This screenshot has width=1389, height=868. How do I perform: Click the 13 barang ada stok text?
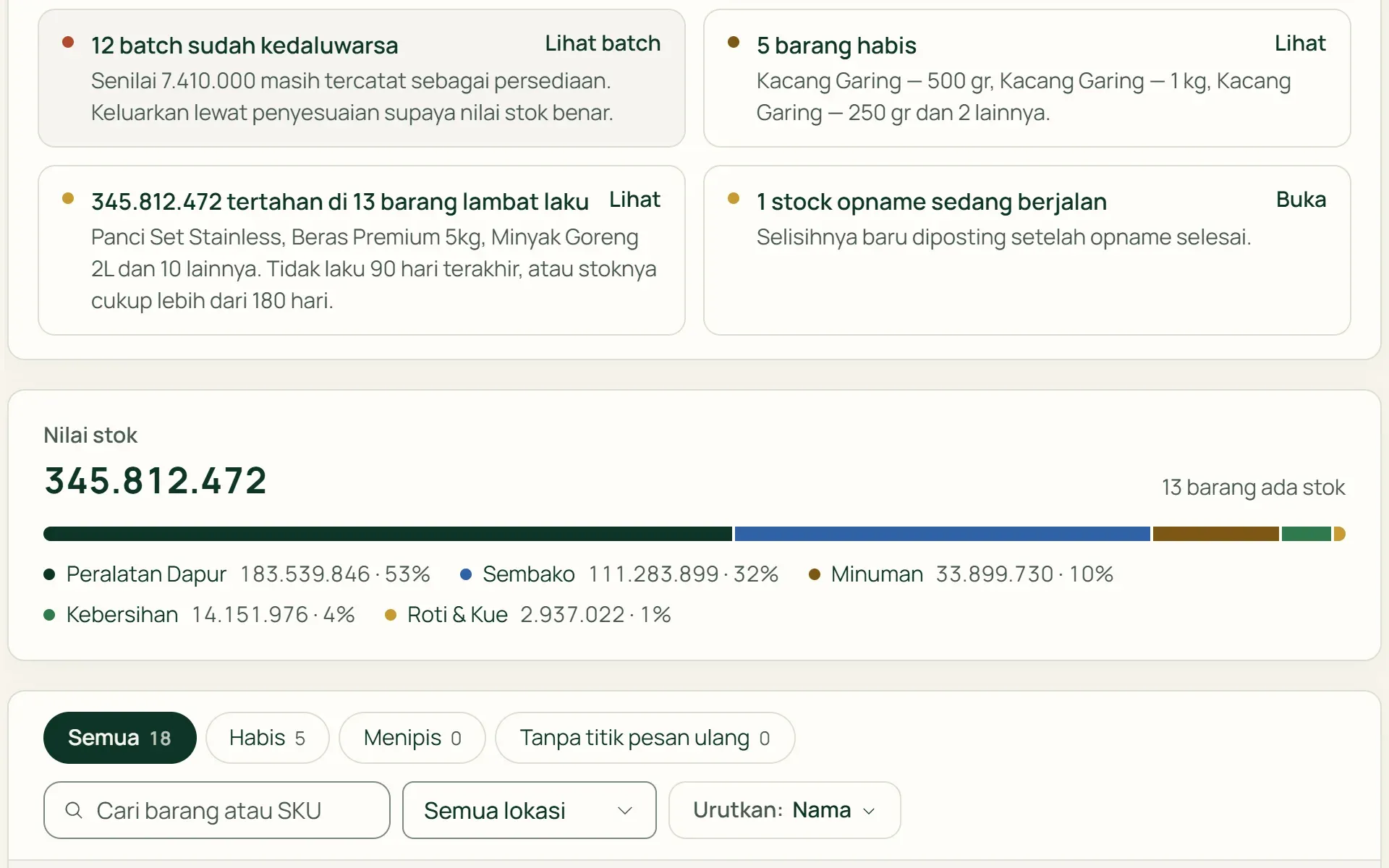(x=1253, y=488)
